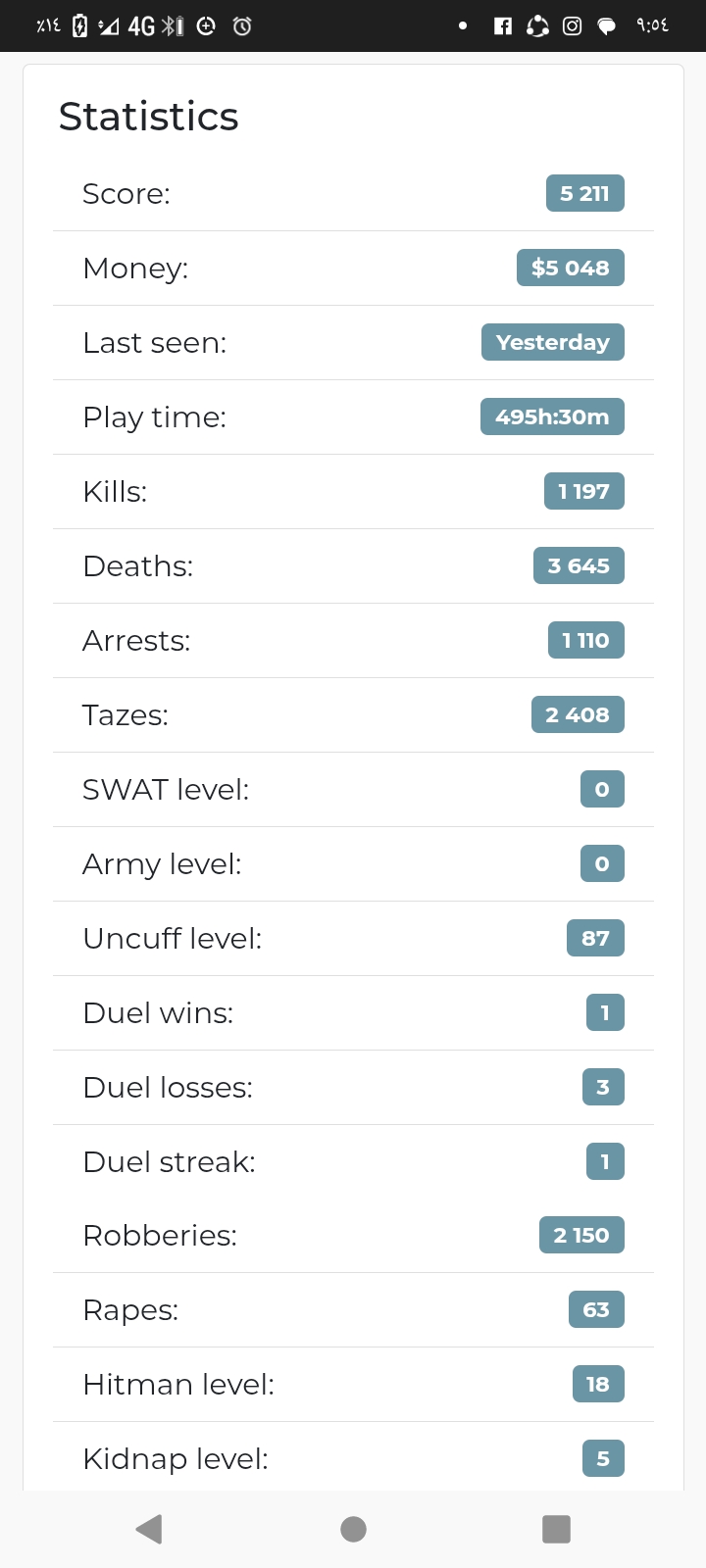The height and width of the screenshot is (1568, 706).
Task: Tap the Facebook notification icon in status bar
Action: 503,26
